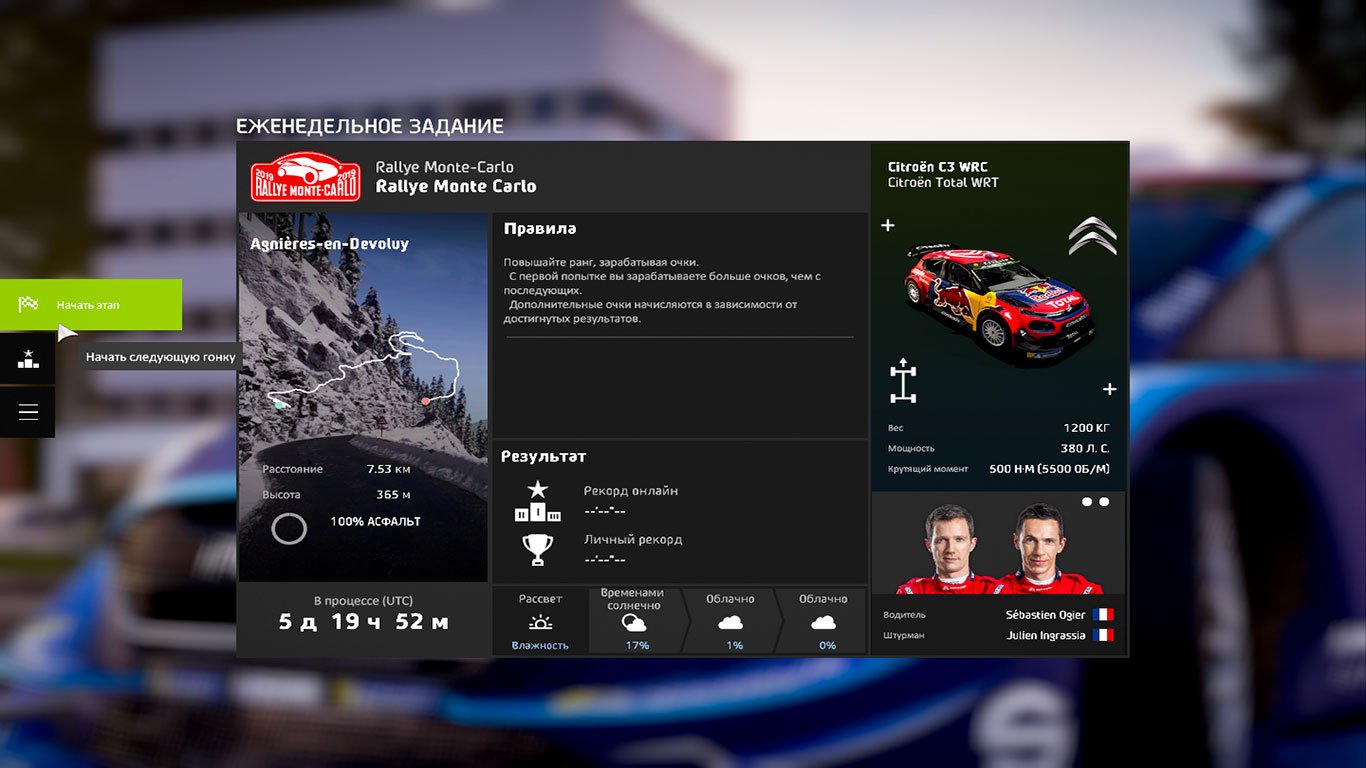
Task: Click the French flag next to Sébastien Ogier
Action: [x=1103, y=615]
